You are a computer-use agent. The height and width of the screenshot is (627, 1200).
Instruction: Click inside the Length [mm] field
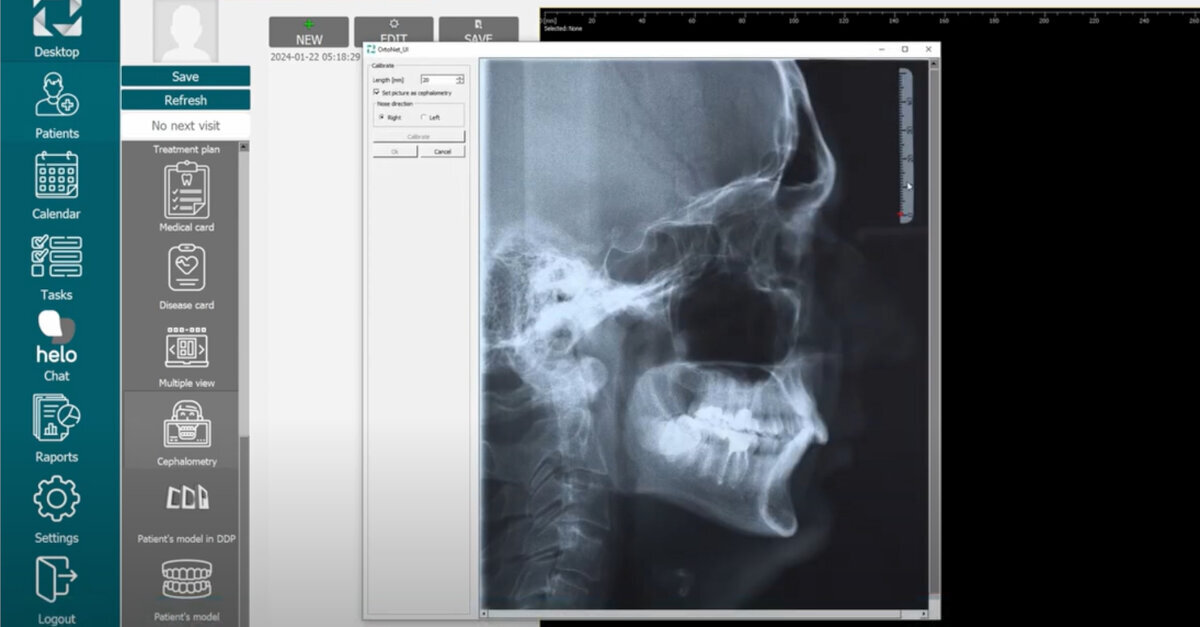point(435,80)
